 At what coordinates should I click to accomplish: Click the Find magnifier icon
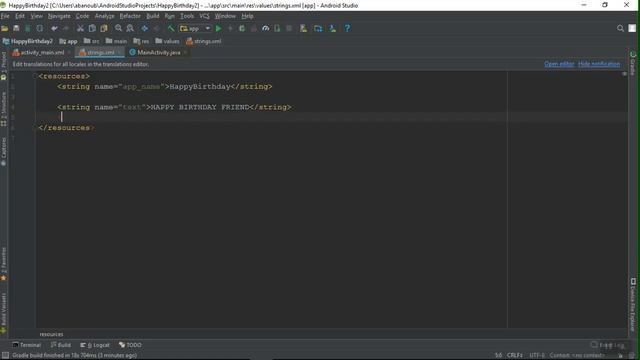coord(118,29)
